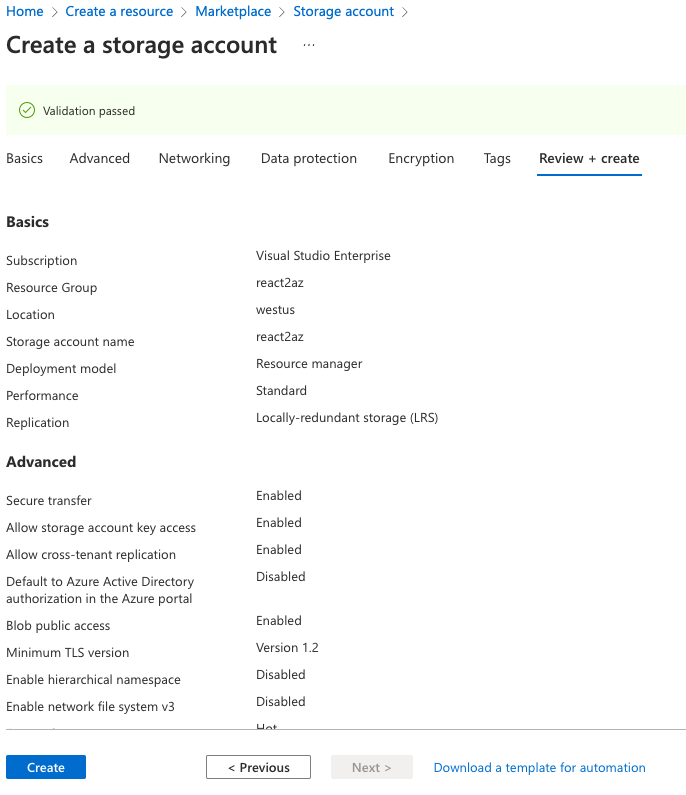Click Disabled value for hierarchical namespace
Viewport: 686px width, 795px height.
click(x=280, y=674)
